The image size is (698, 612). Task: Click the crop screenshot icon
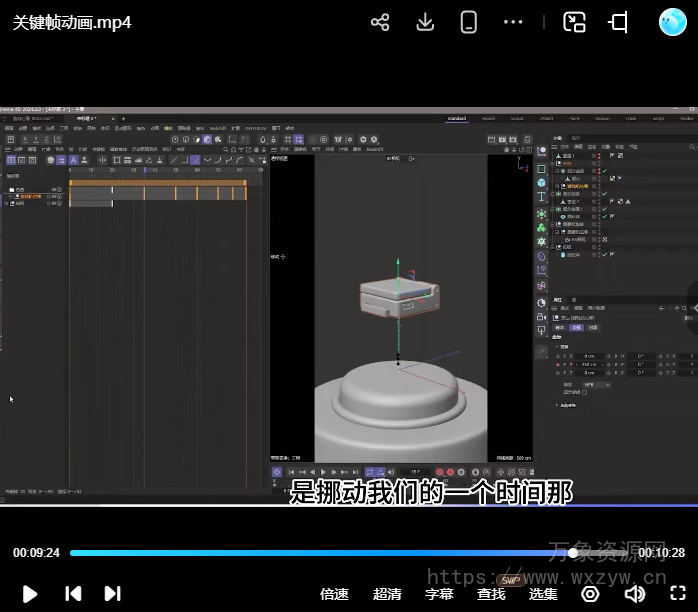point(619,22)
